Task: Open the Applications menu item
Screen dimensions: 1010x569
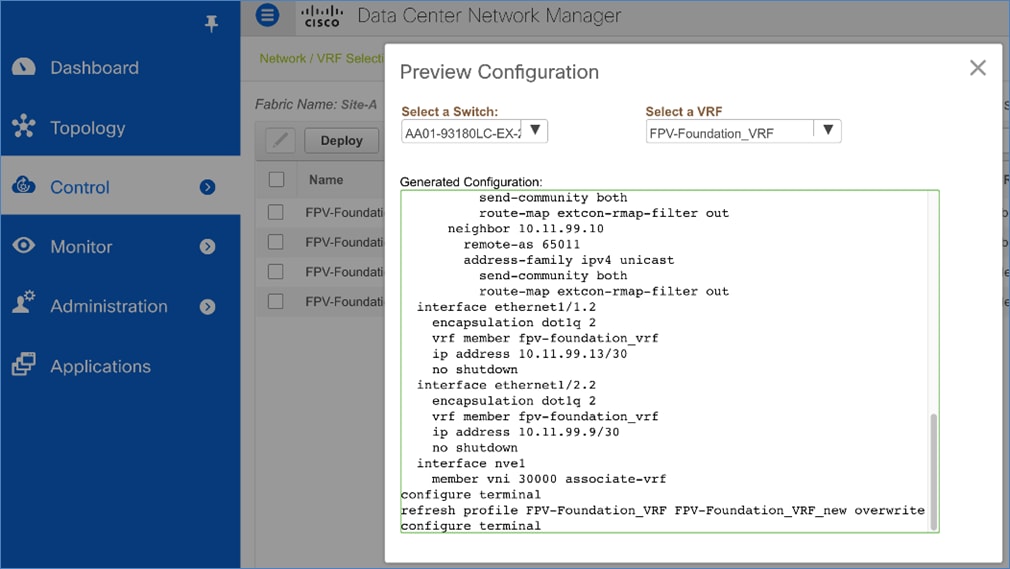Action: (x=100, y=367)
